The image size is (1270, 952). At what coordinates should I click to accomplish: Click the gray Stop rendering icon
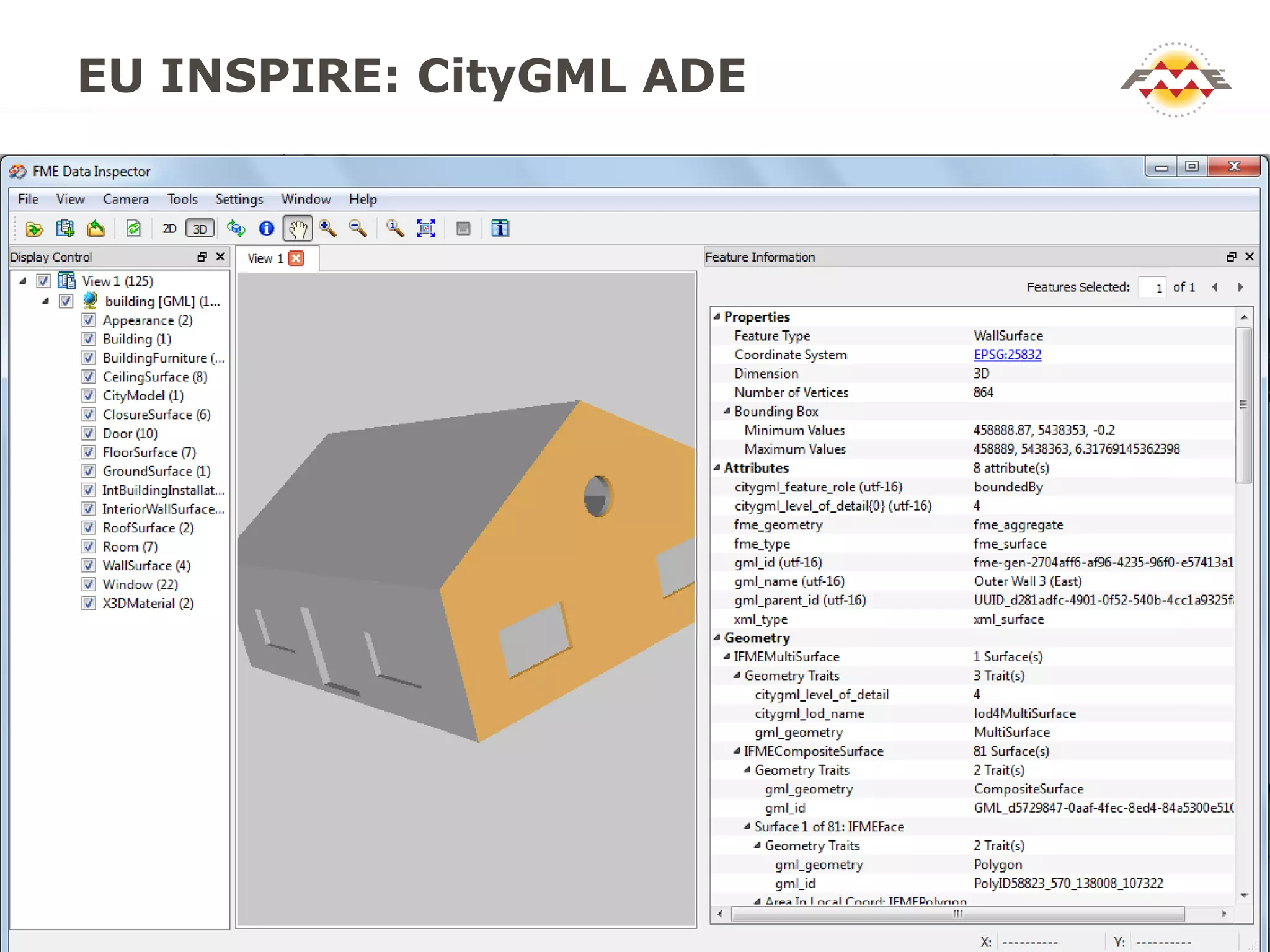click(463, 229)
